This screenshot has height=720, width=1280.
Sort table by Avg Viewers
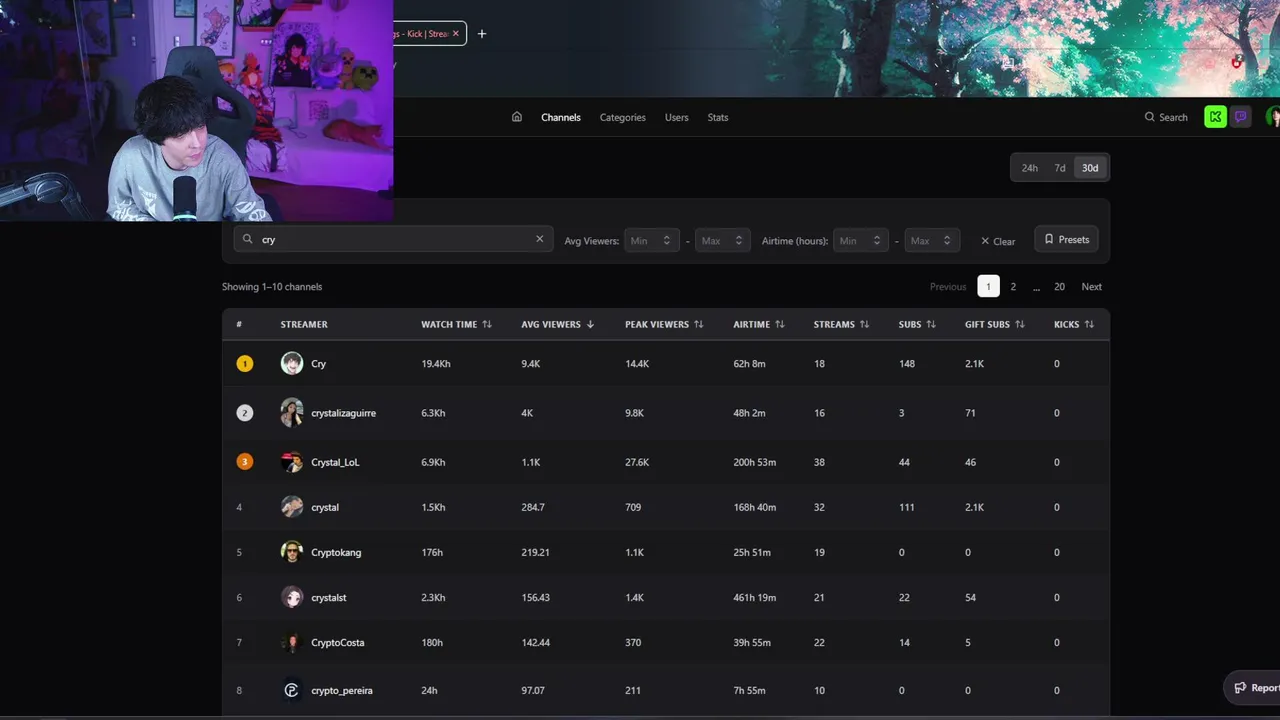point(558,324)
